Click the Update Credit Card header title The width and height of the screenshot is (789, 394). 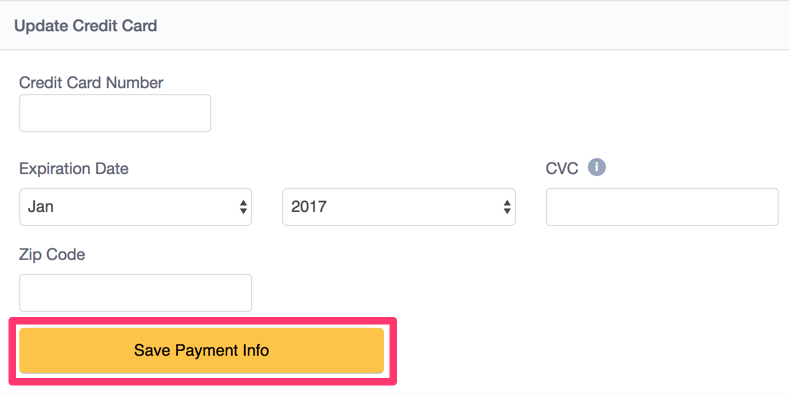[x=86, y=26]
